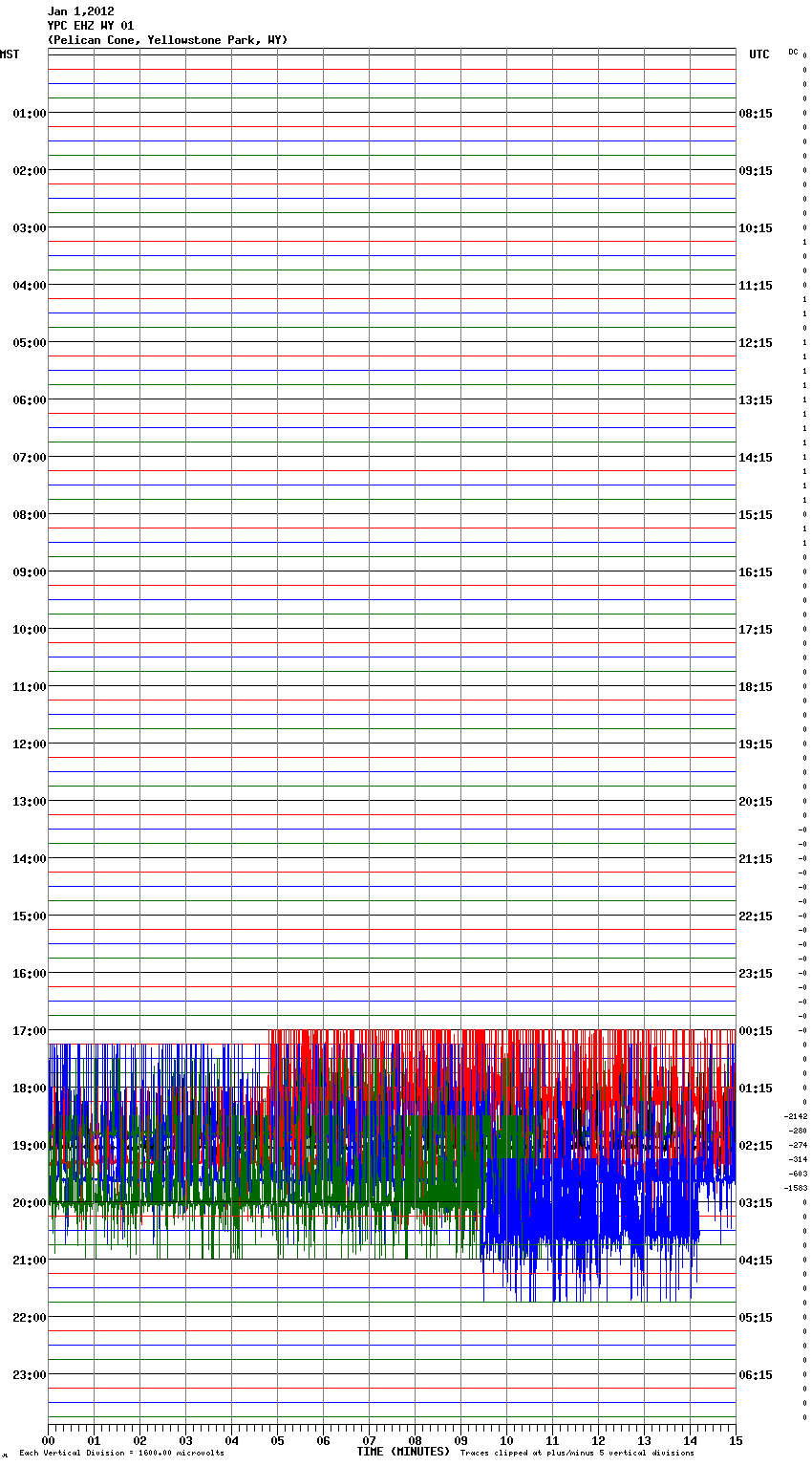The height and width of the screenshot is (1466, 812).
Task: Select the 17:00 MST time label
Action: [x=30, y=1031]
